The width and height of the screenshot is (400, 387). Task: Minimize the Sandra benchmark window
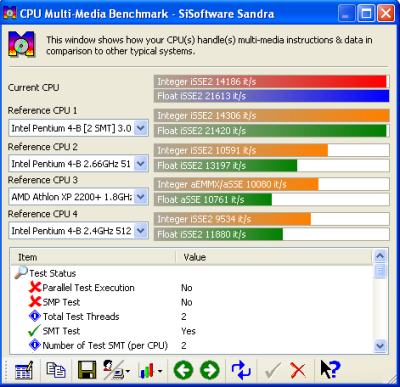coord(346,14)
